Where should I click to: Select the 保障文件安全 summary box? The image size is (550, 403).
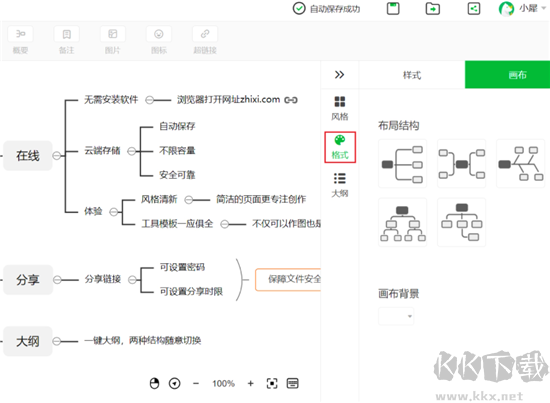[x=288, y=280]
